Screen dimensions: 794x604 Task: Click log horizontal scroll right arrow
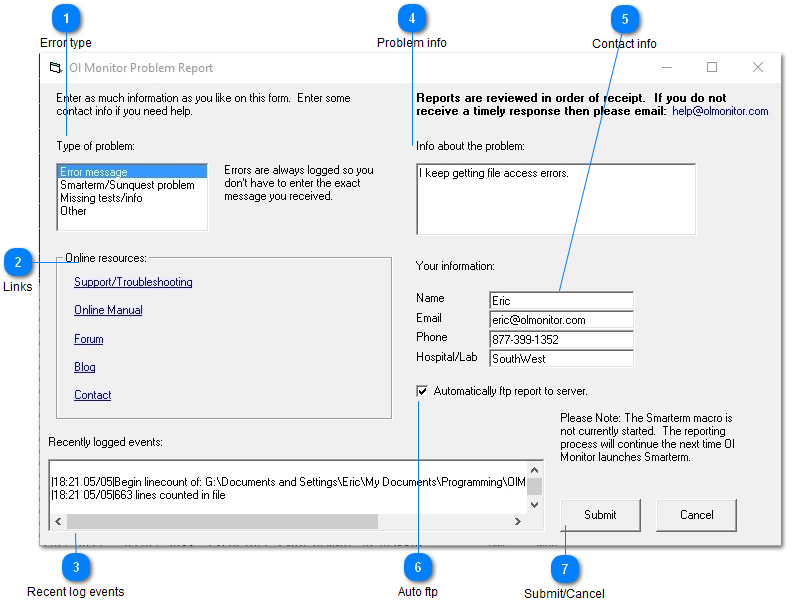pos(518,521)
